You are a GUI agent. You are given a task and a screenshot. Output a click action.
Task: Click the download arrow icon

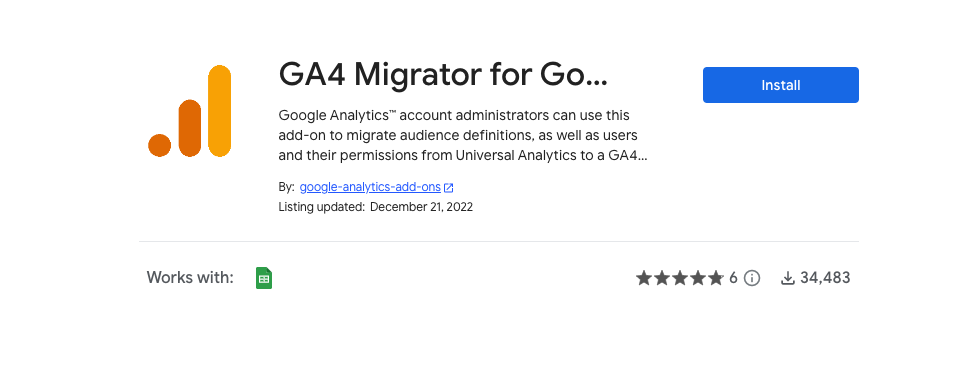point(788,278)
